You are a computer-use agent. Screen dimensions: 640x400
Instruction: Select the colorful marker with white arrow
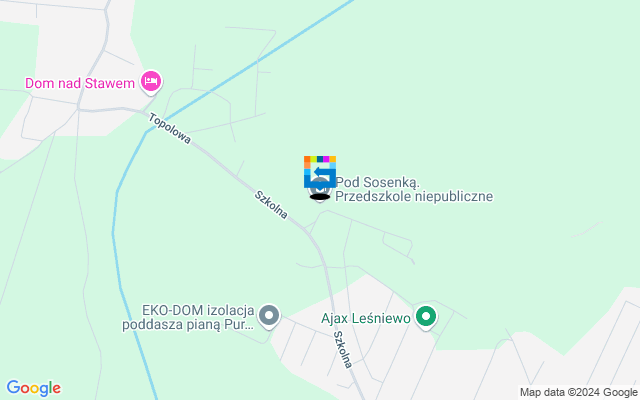320,171
